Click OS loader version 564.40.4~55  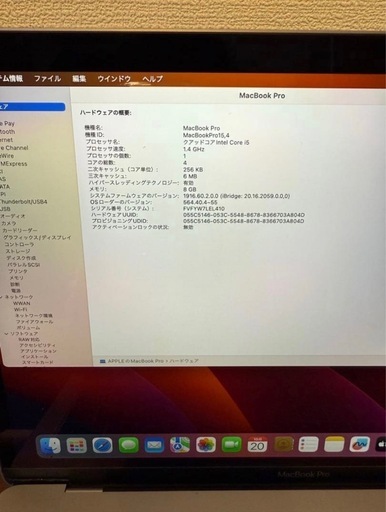[200, 202]
